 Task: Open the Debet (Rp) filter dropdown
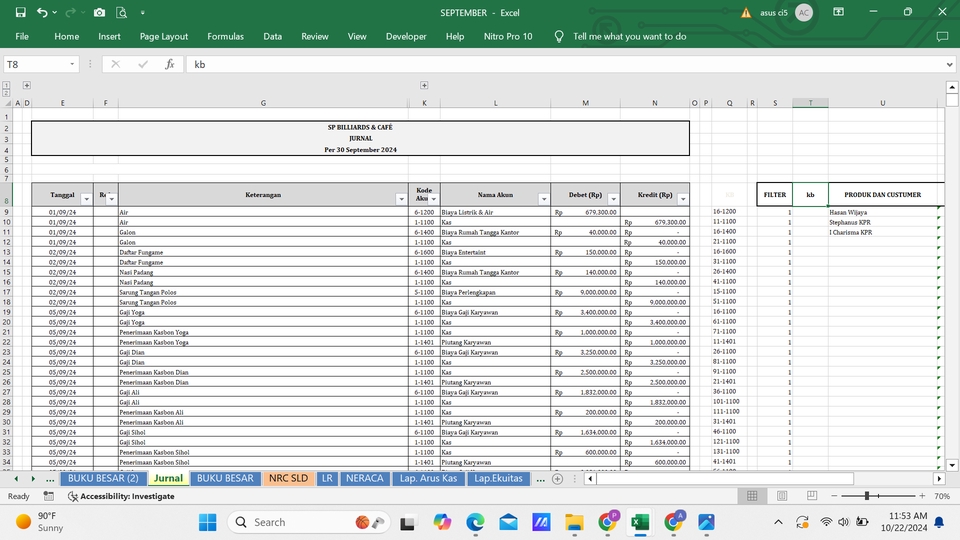point(613,199)
